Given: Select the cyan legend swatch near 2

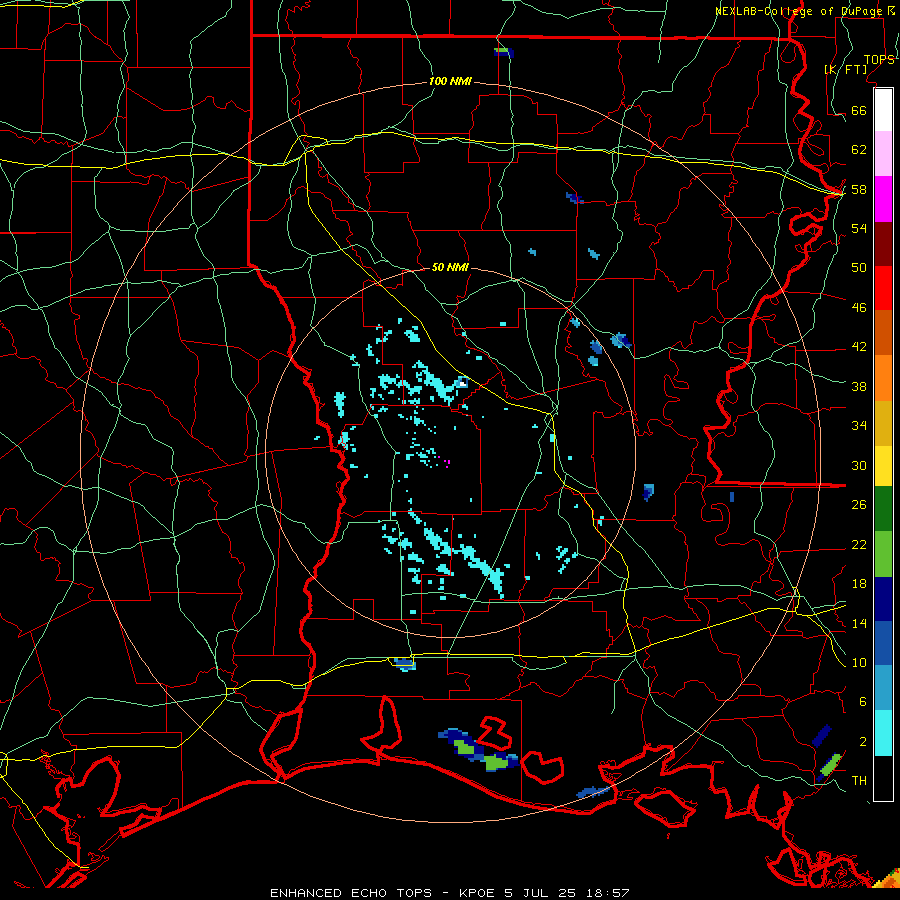Looking at the screenshot, I should point(883,733).
